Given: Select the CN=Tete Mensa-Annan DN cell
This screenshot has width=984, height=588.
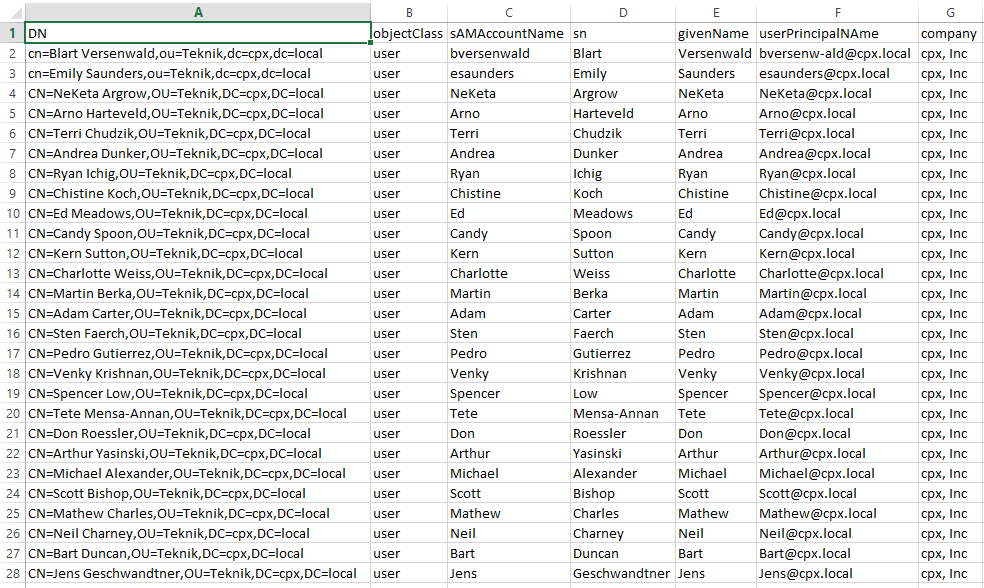Looking at the screenshot, I should point(198,414).
